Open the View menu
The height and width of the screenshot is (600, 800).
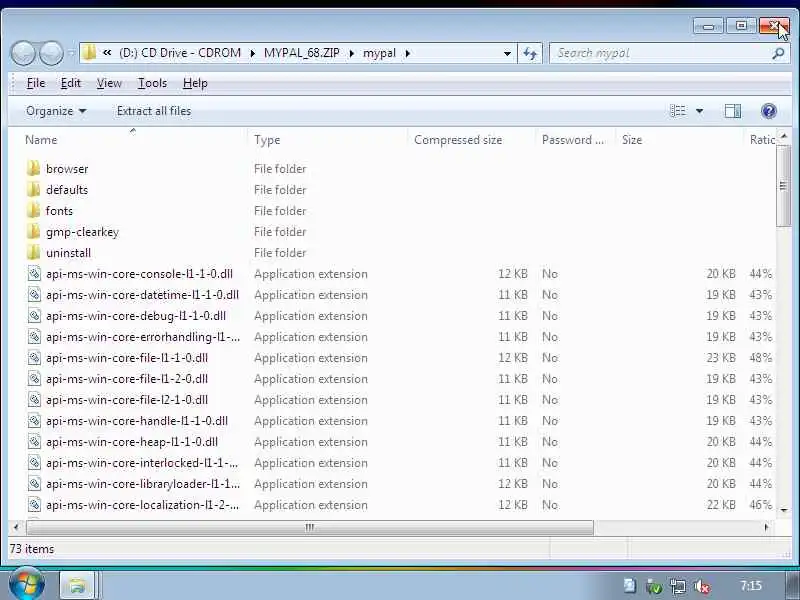click(109, 83)
